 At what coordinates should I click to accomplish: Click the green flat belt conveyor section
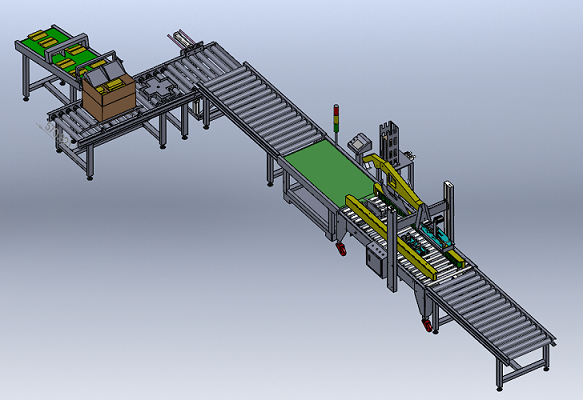tap(329, 172)
